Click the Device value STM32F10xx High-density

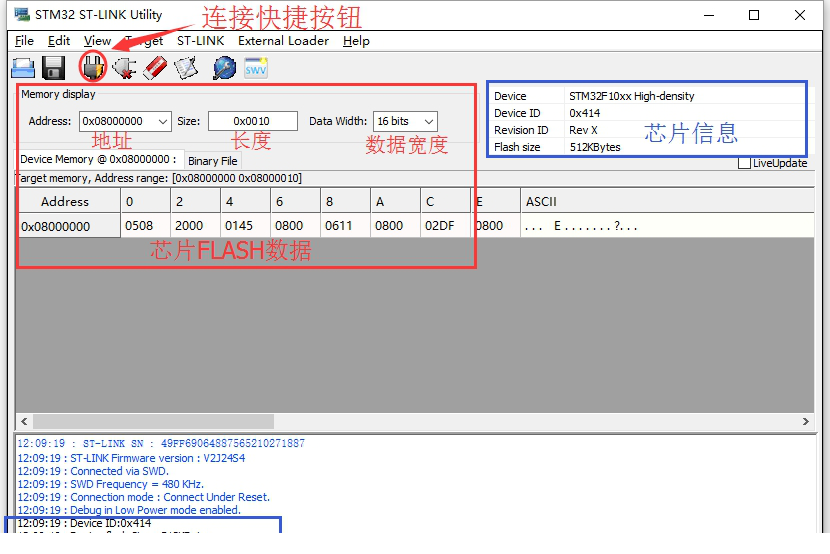[631, 96]
